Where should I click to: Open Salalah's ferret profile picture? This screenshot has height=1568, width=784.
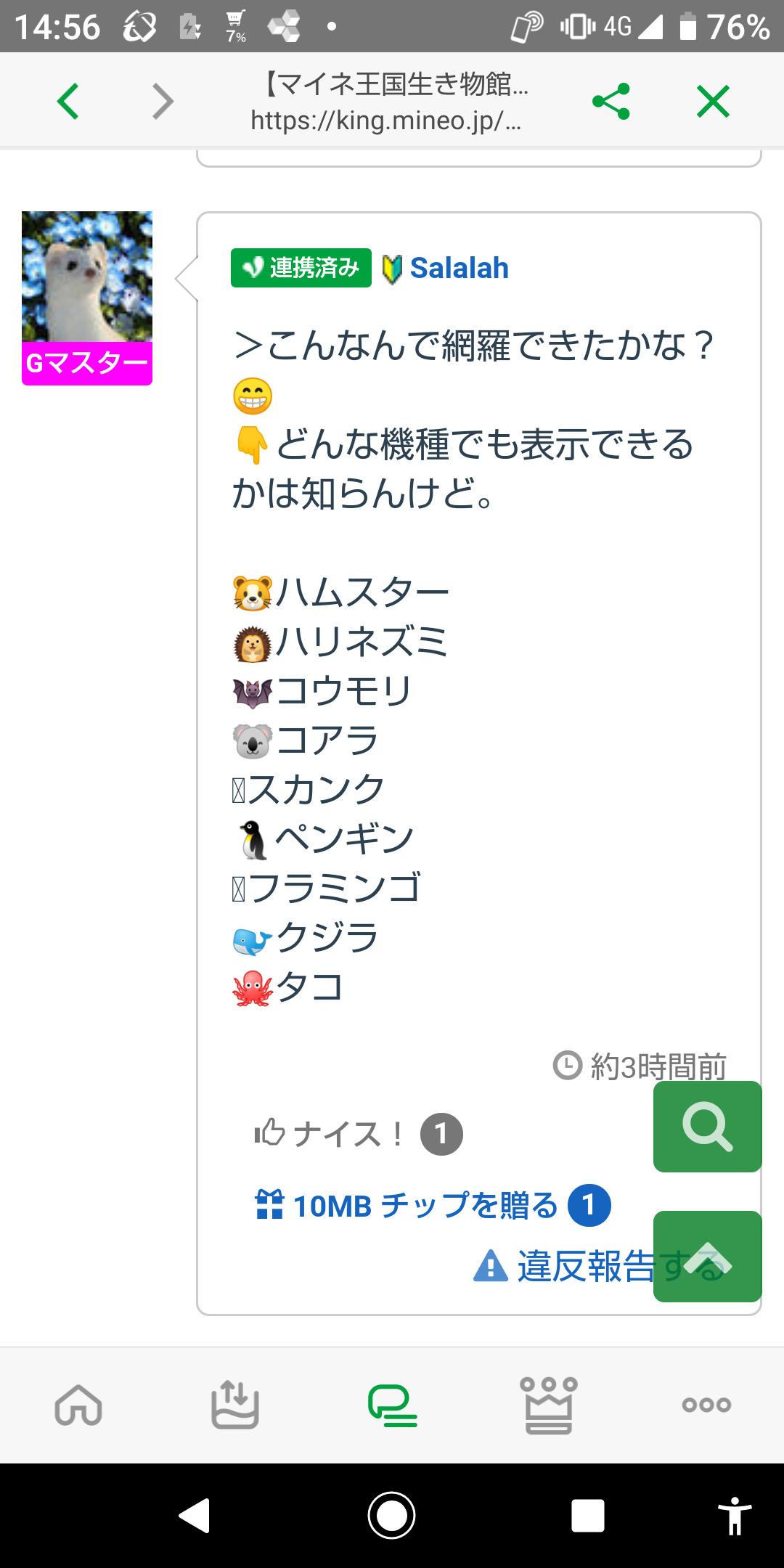coord(87,277)
